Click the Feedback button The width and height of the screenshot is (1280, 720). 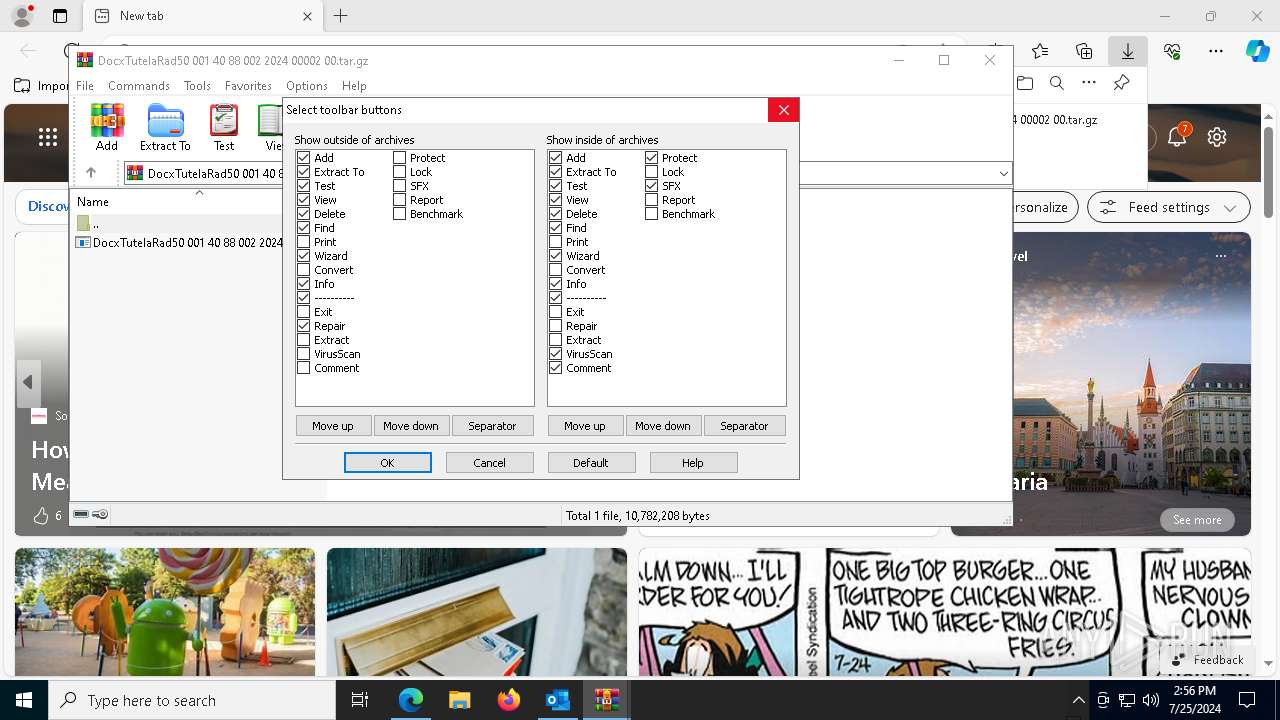coord(1208,660)
